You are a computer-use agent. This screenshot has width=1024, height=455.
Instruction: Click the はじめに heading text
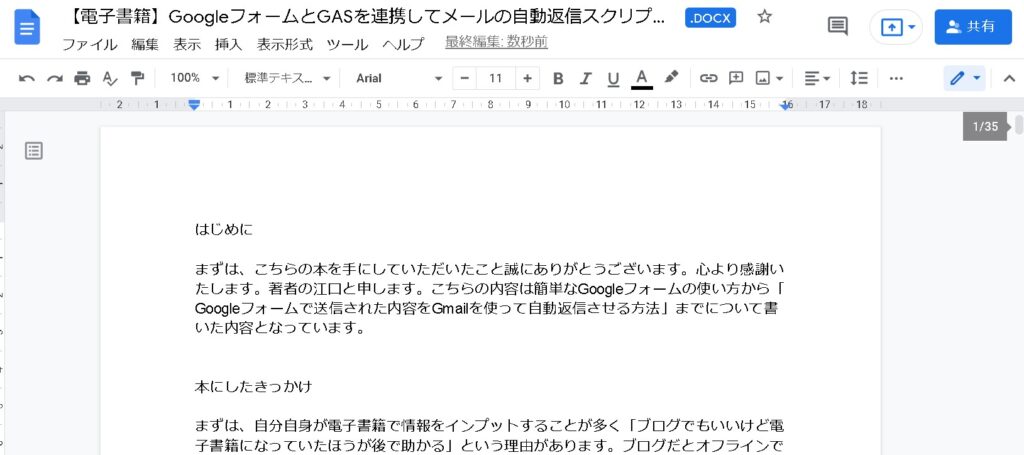[x=223, y=229]
